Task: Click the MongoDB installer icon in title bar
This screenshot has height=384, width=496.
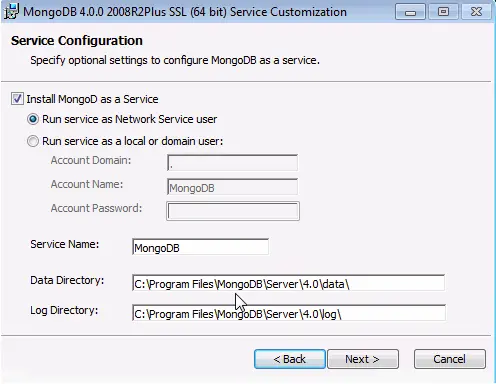Action: click(12, 11)
